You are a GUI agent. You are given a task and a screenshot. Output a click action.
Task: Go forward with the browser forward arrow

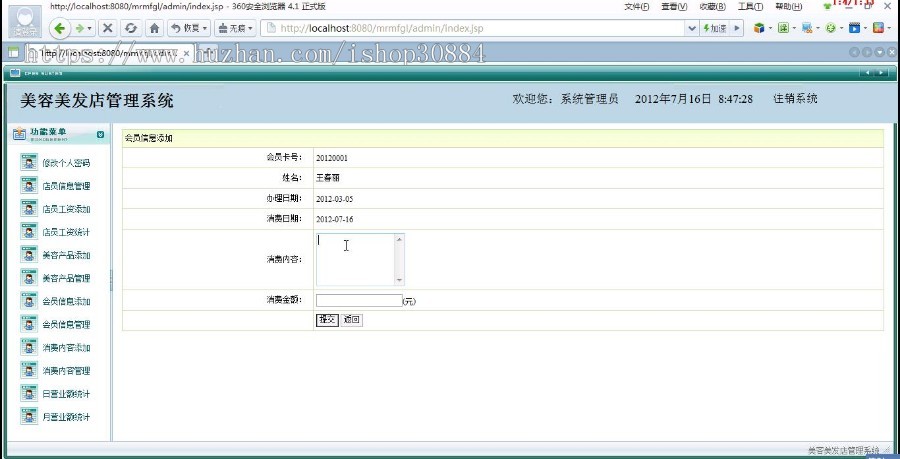coord(79,28)
